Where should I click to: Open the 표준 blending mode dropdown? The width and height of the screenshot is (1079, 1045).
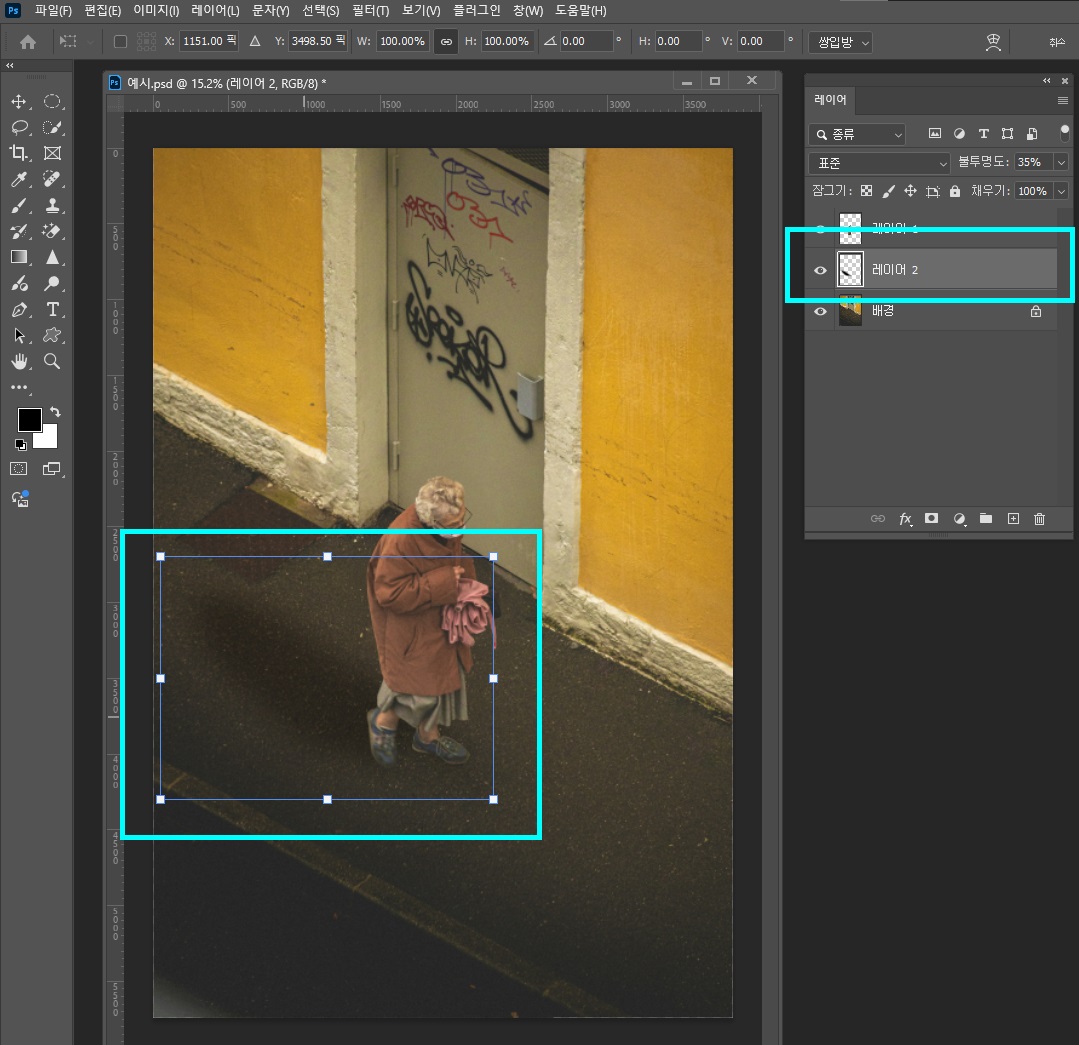879,163
